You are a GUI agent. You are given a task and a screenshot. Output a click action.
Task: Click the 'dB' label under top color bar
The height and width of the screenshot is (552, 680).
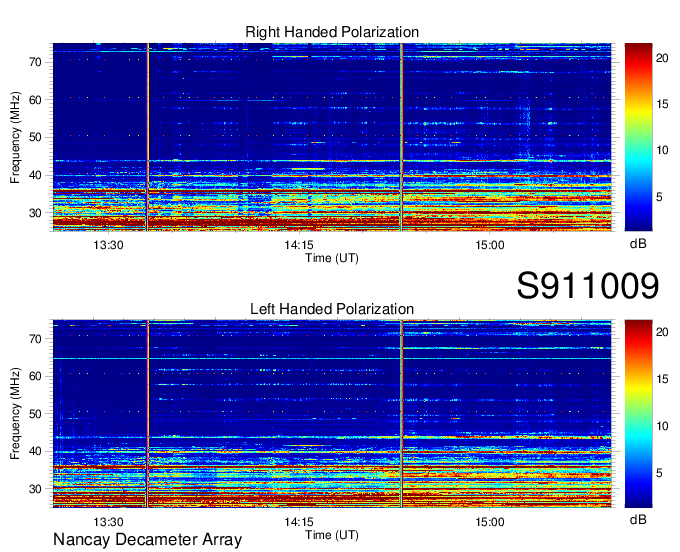pos(638,244)
